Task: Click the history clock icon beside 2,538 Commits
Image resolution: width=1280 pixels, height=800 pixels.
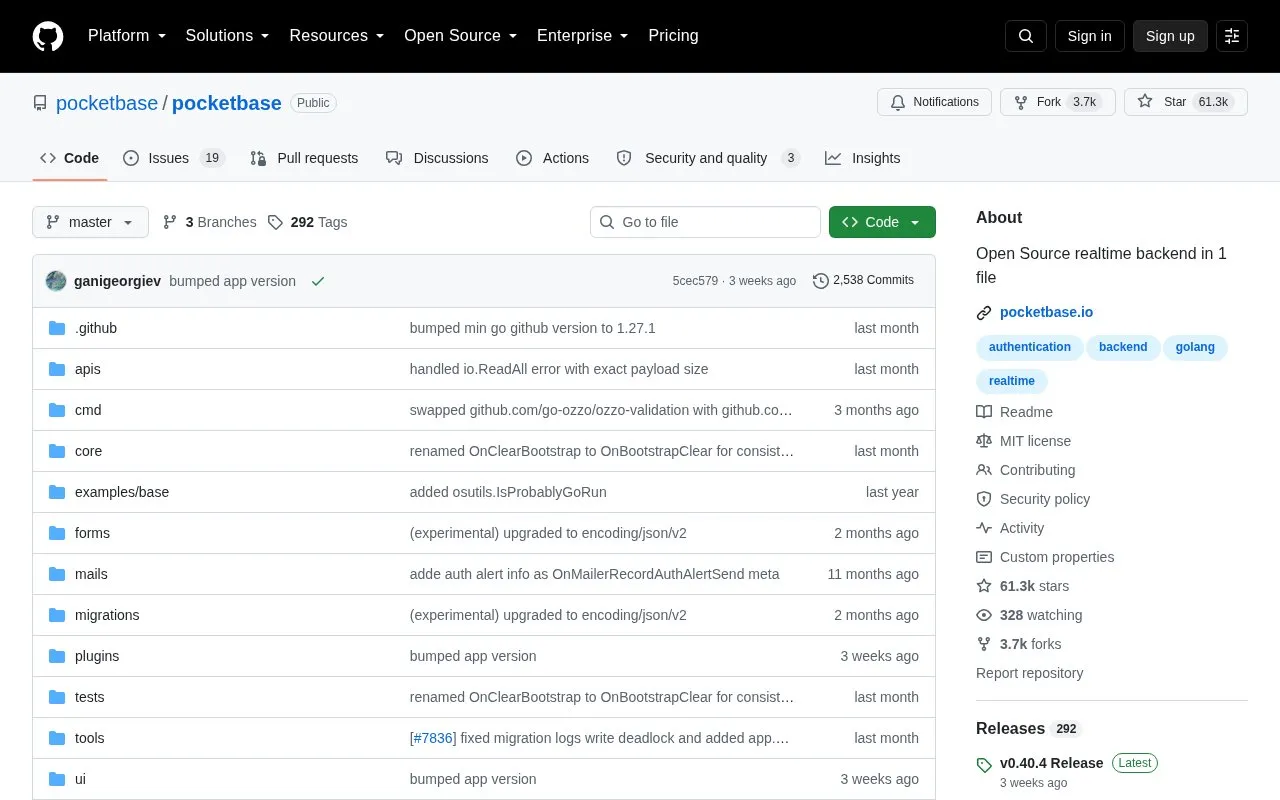Action: 821,281
